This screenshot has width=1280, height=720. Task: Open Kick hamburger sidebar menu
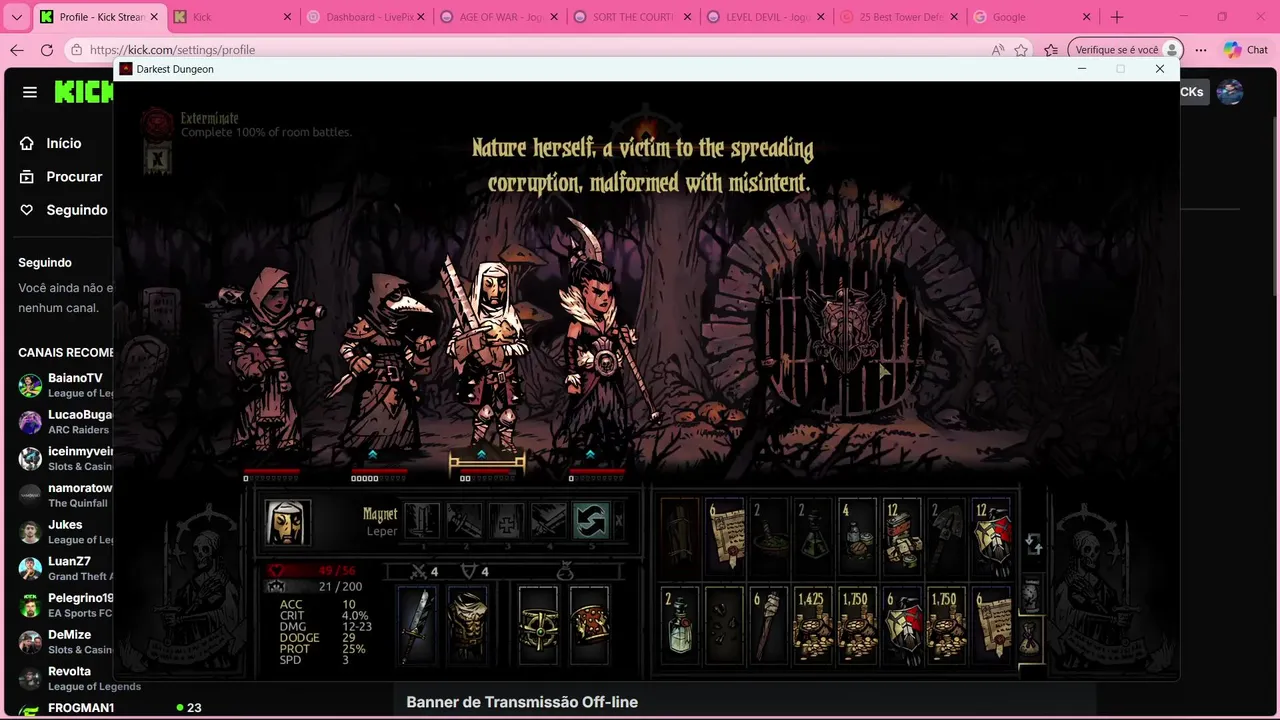[30, 92]
